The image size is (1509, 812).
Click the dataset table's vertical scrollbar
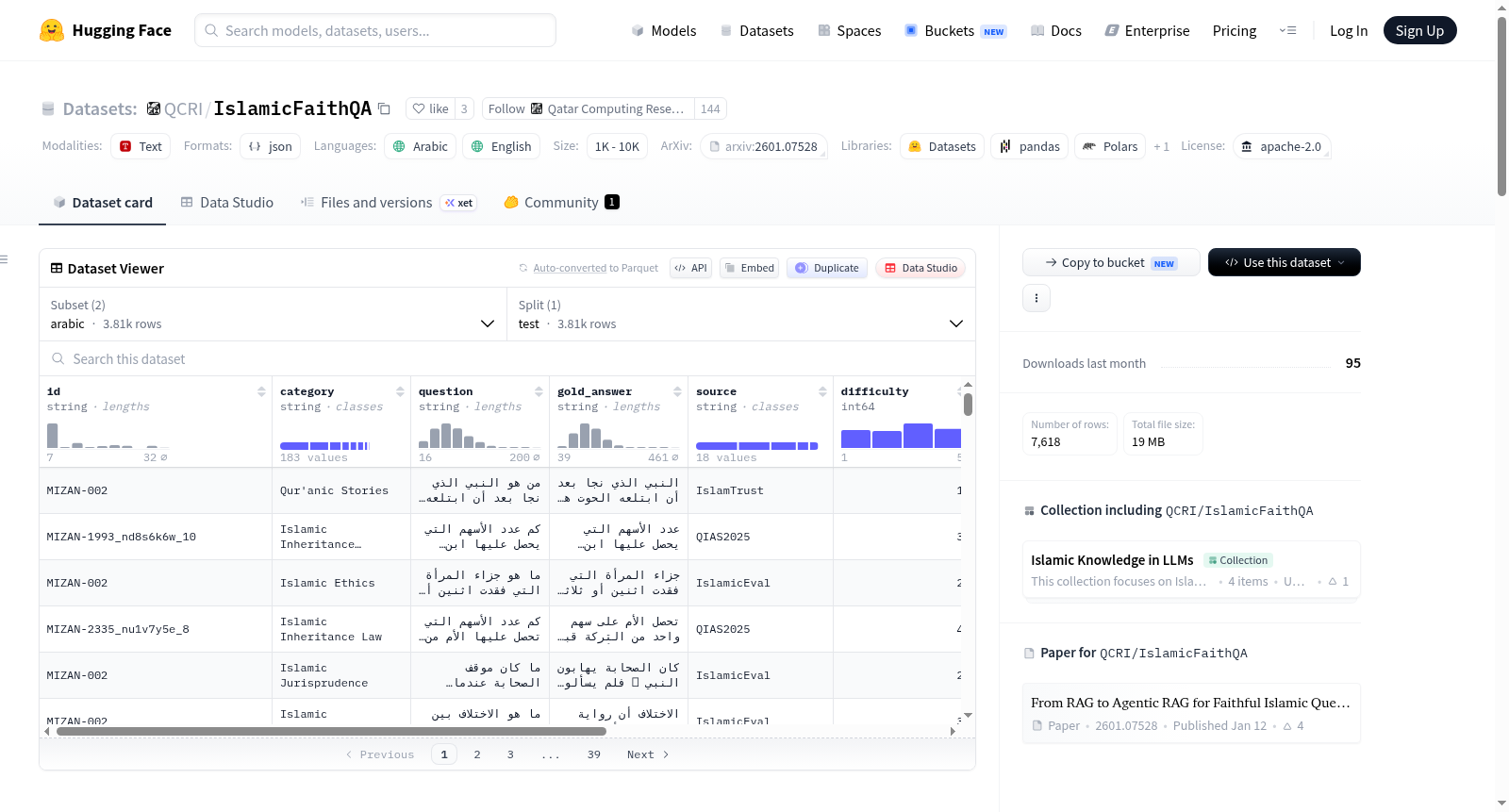(968, 404)
